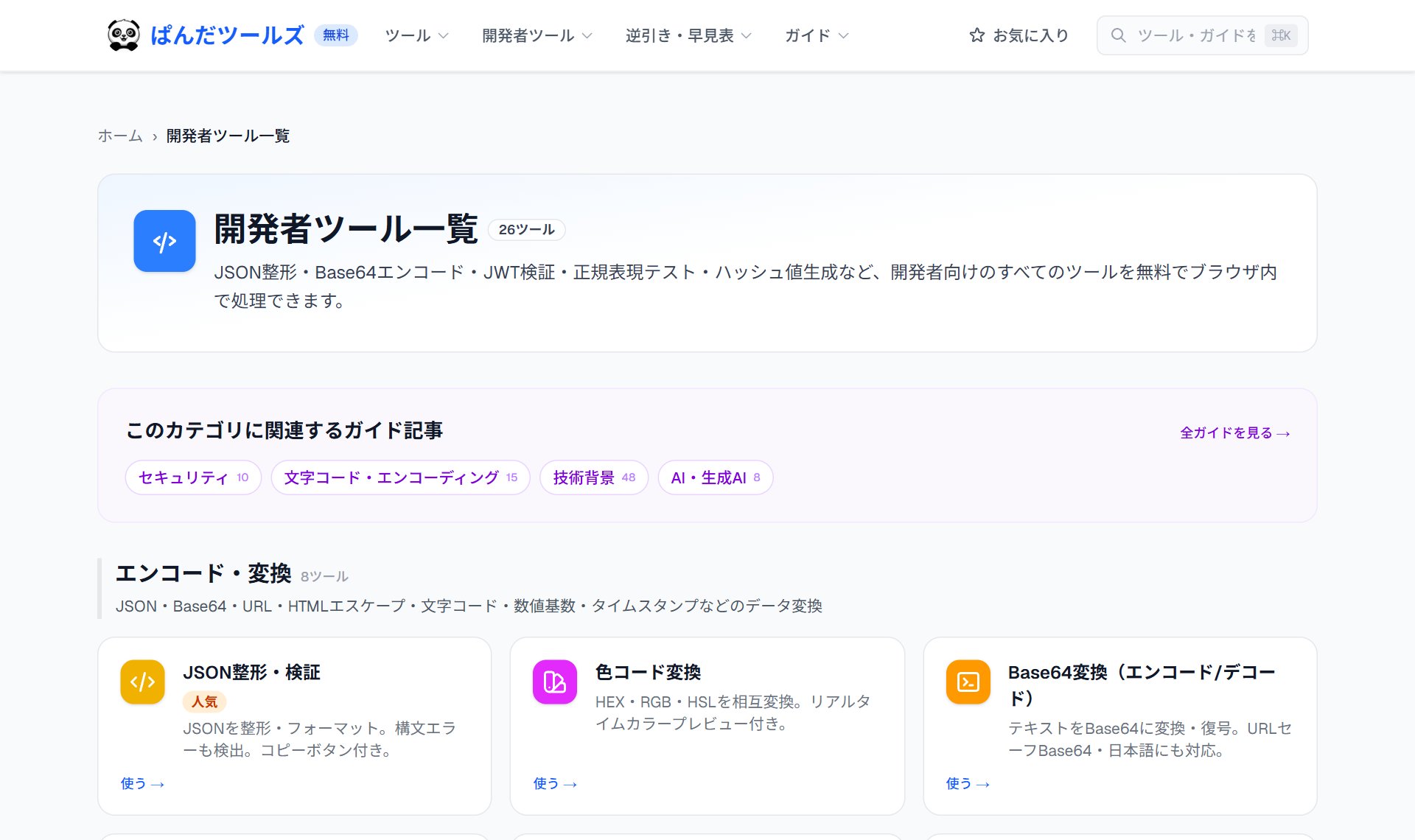
Task: Click the yellow JSON整形 code icon
Action: click(142, 682)
